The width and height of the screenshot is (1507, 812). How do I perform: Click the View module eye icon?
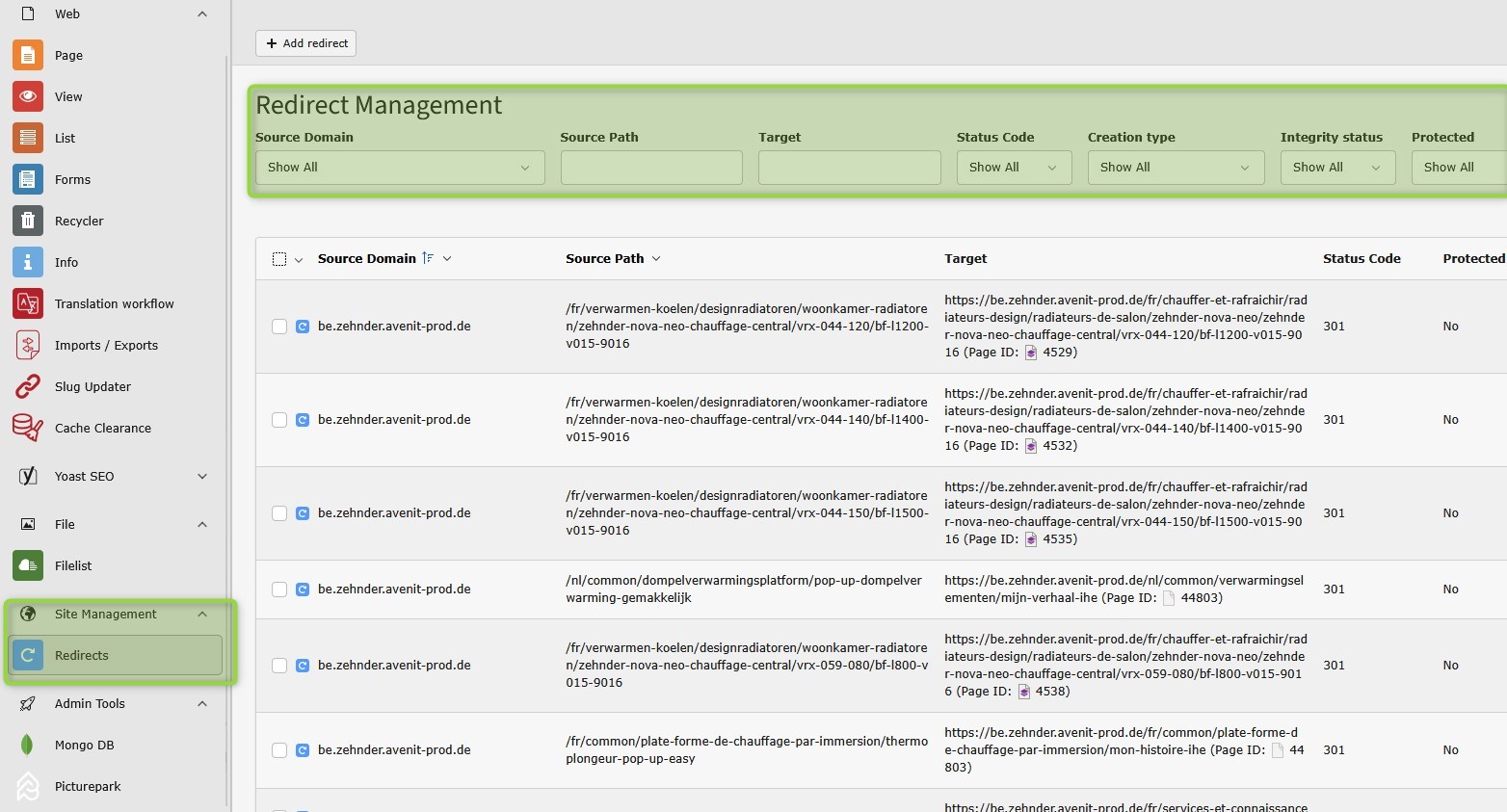coord(28,97)
